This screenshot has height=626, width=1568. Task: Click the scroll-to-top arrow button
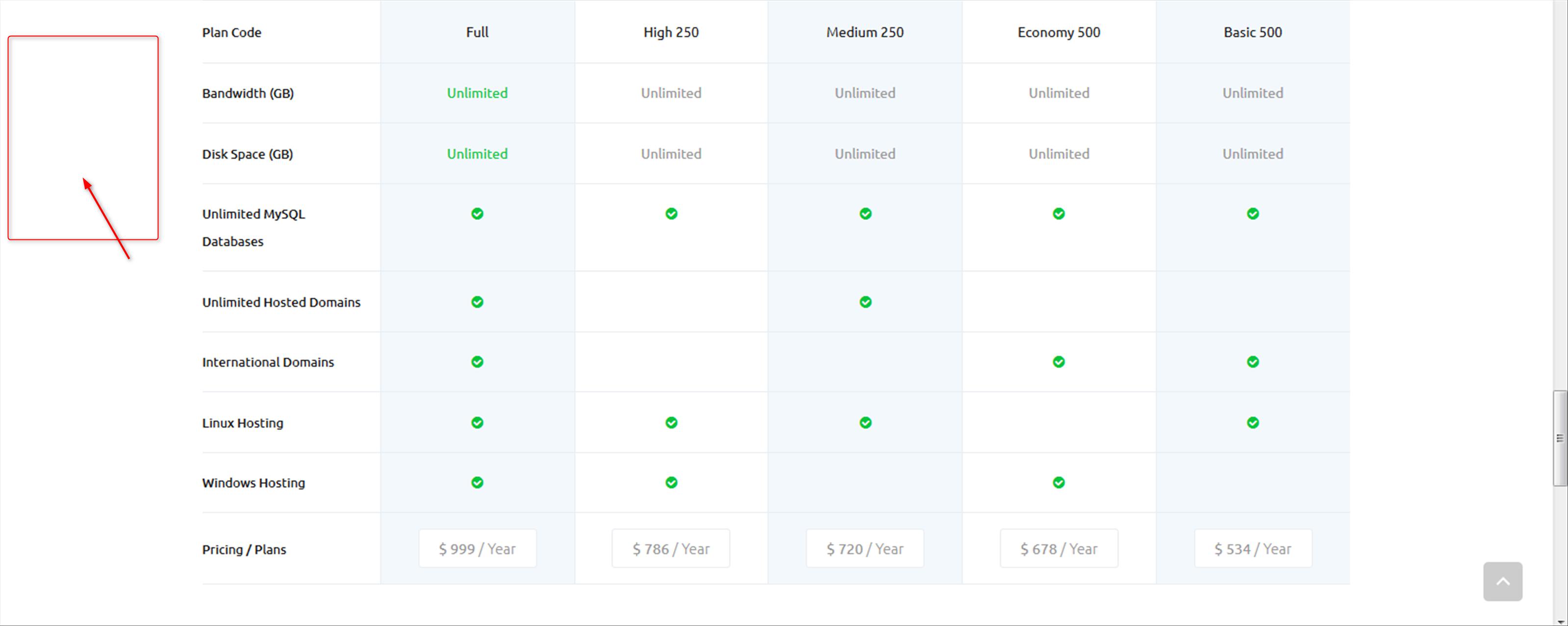(x=1502, y=581)
